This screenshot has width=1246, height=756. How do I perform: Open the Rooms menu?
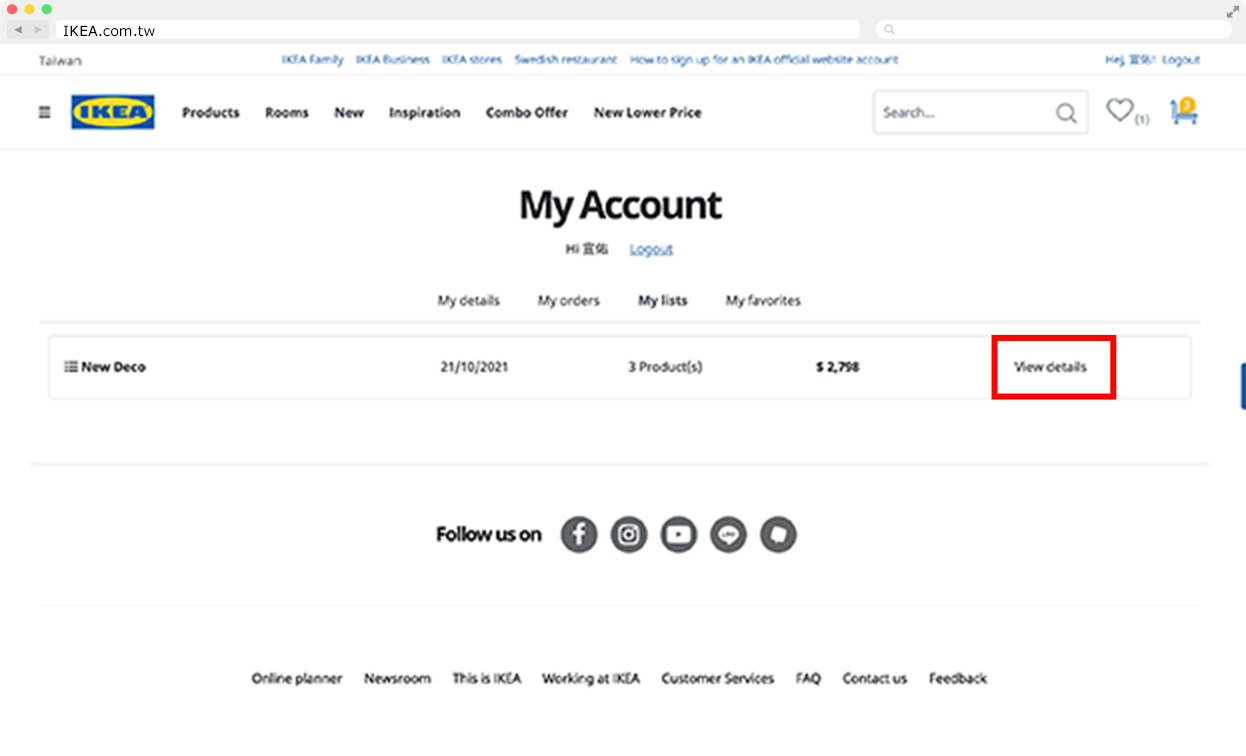(287, 113)
